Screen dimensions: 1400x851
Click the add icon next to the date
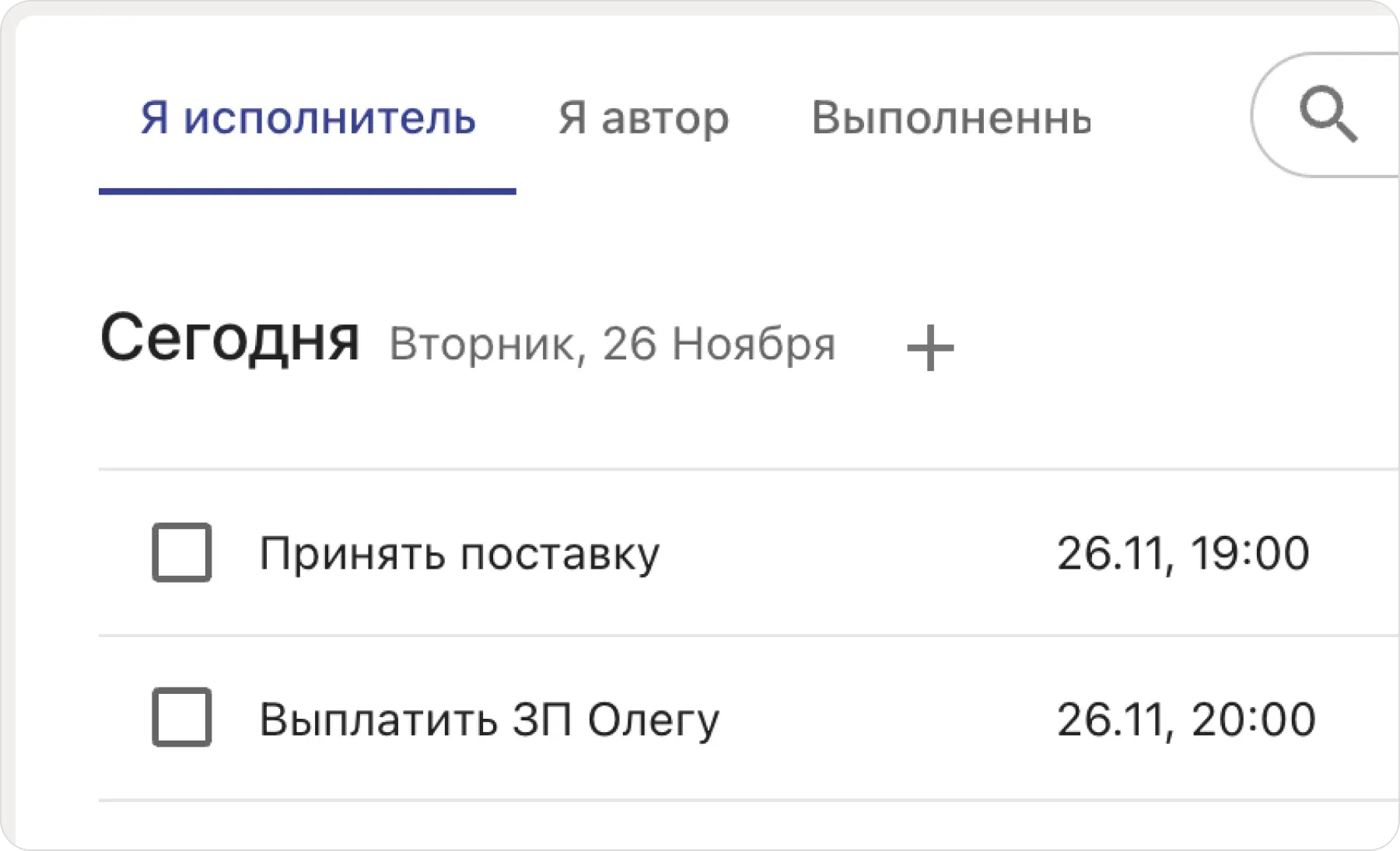pos(930,348)
